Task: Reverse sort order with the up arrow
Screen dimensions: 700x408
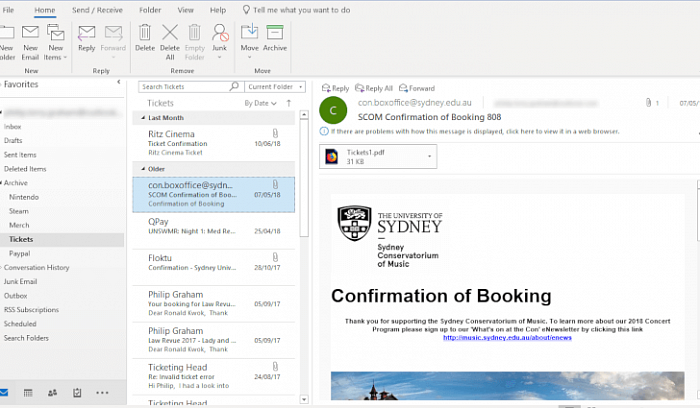Action: [x=289, y=103]
